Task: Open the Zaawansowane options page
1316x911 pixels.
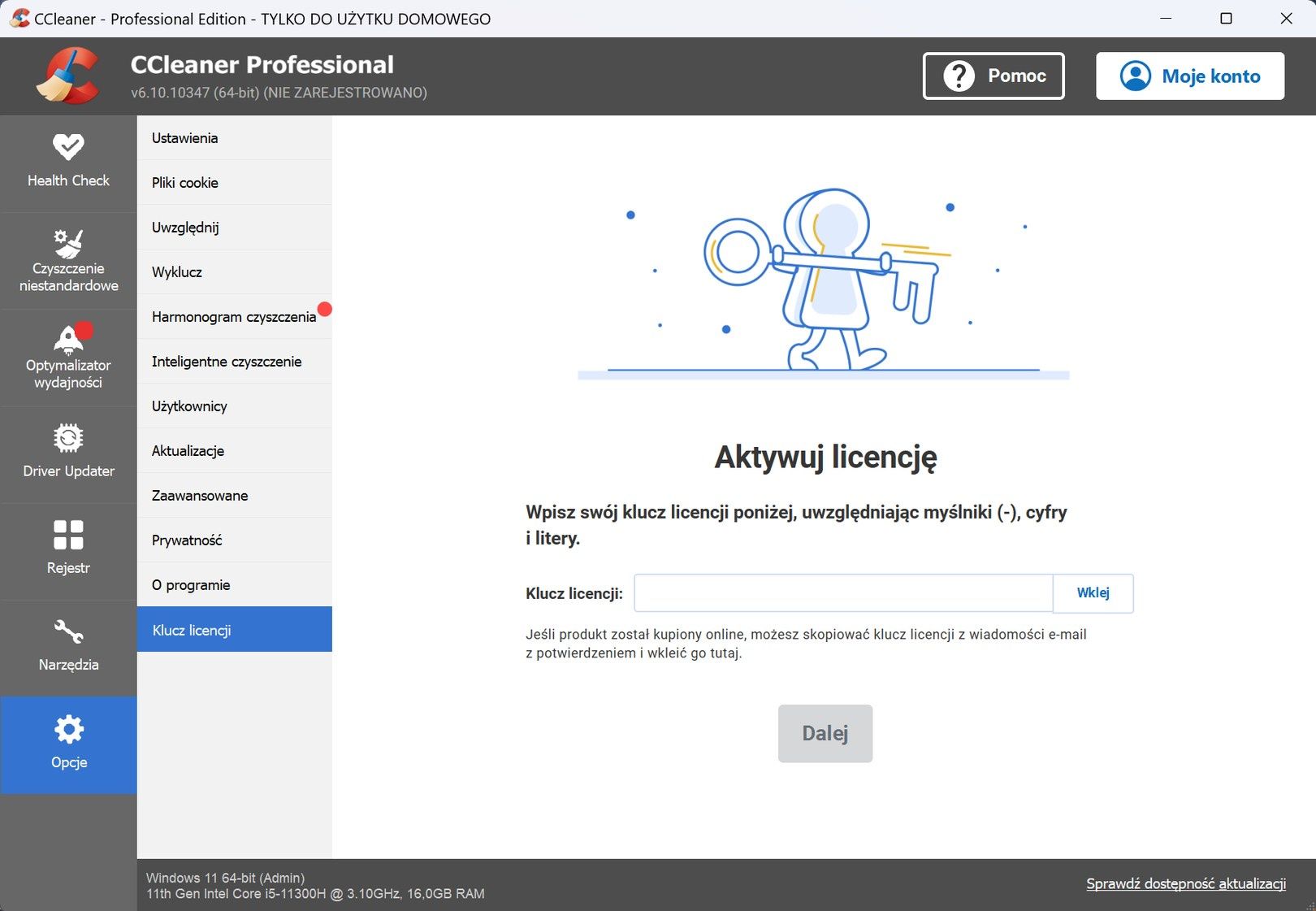Action: [235, 496]
